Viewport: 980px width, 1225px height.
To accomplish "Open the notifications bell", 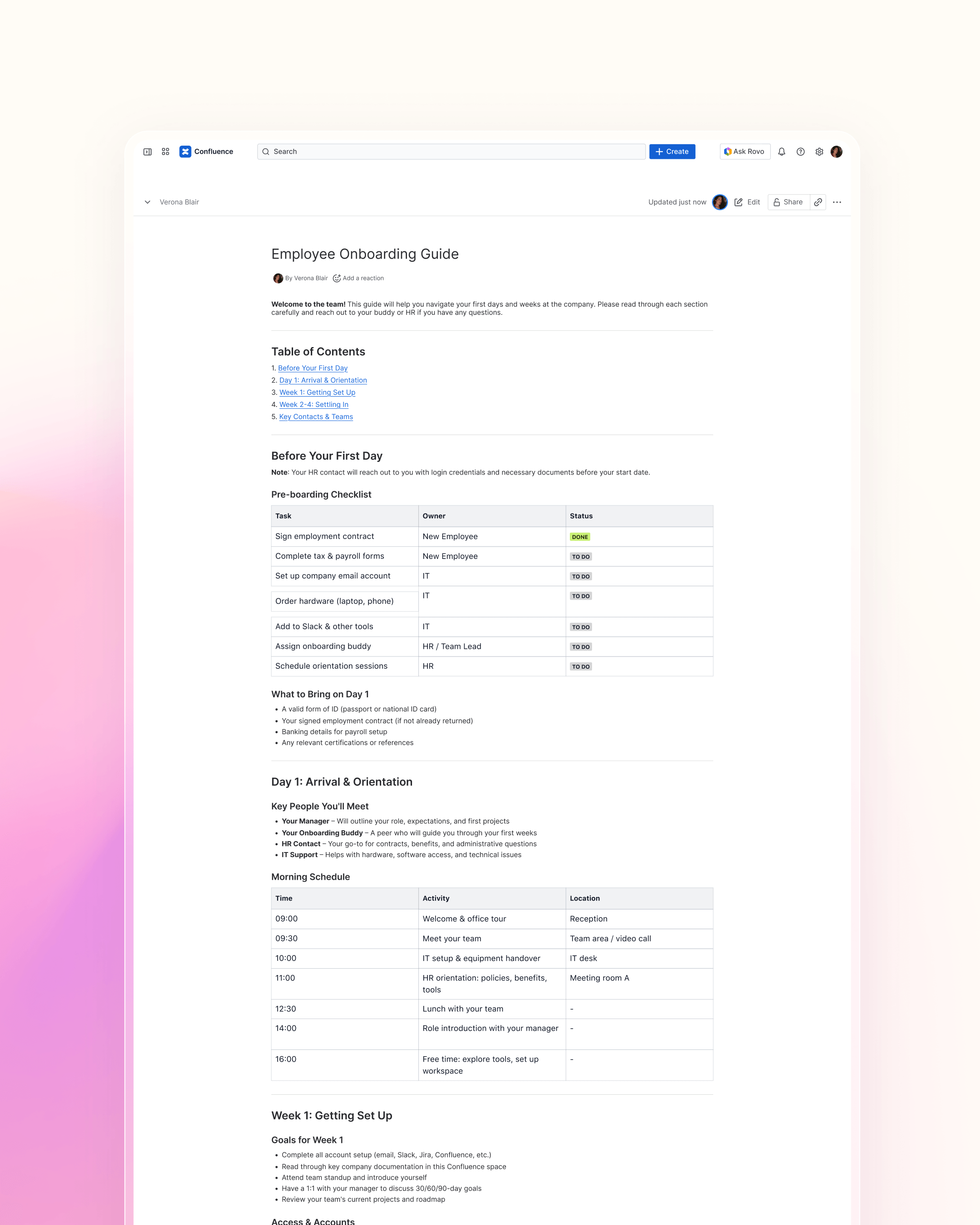I will 782,152.
